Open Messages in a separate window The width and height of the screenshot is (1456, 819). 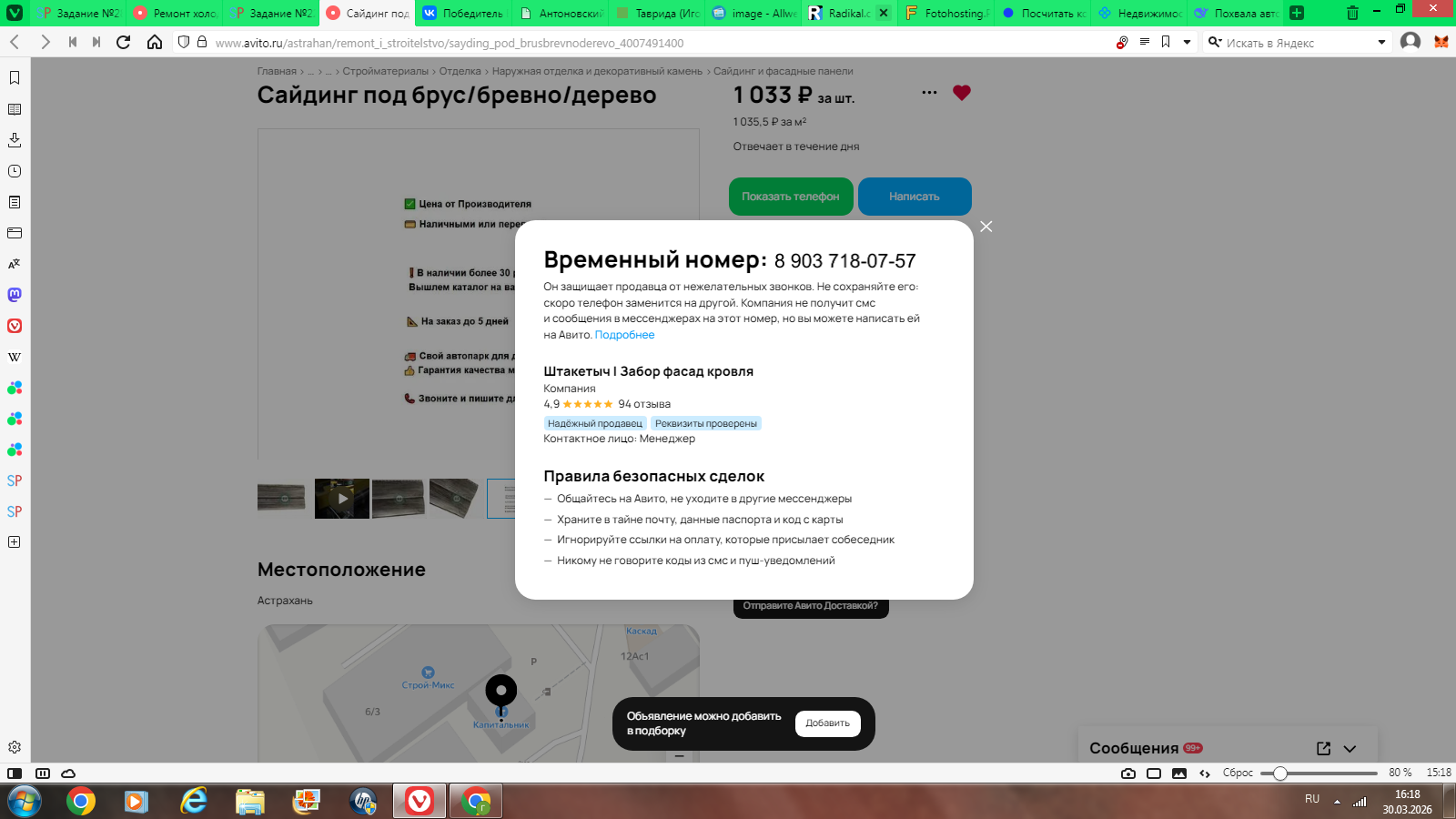[x=1323, y=748]
